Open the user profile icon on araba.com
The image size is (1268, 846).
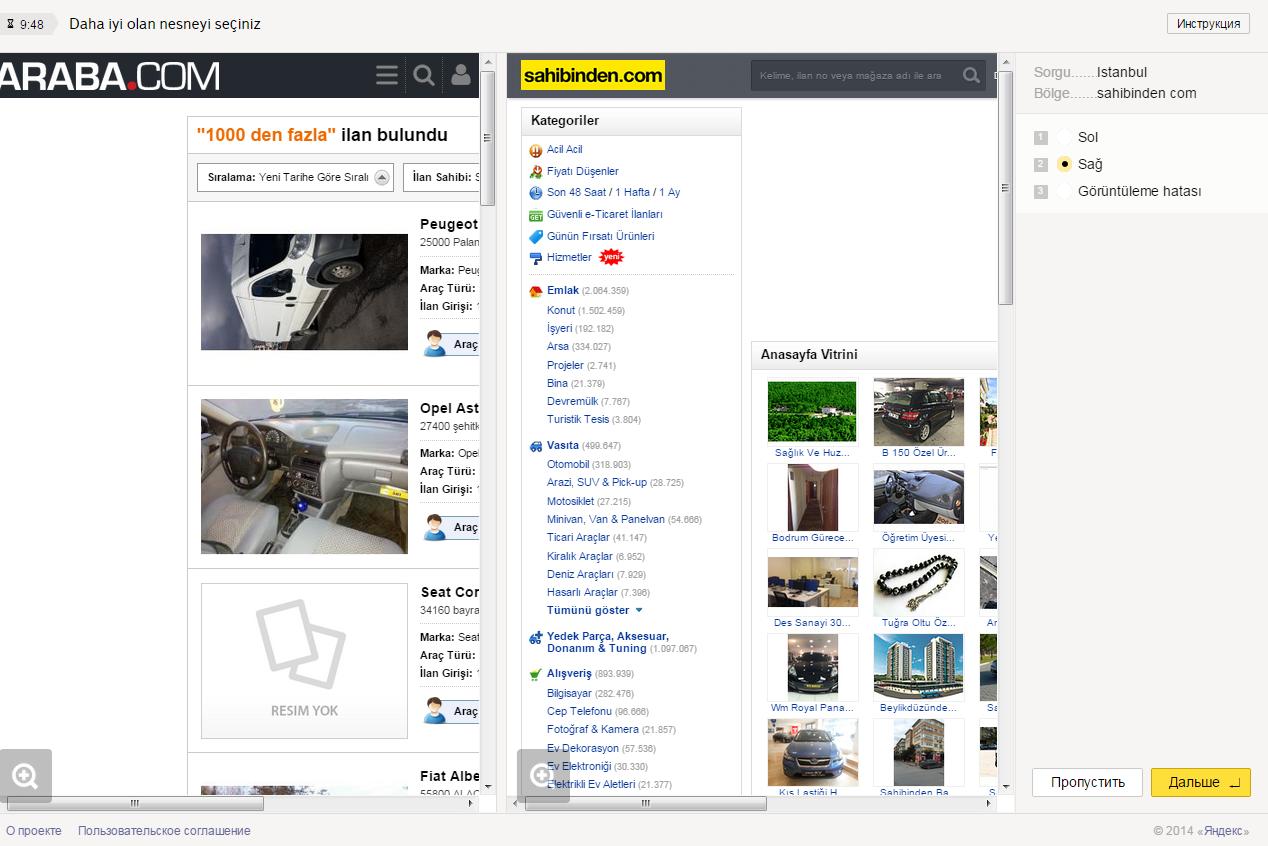point(461,75)
